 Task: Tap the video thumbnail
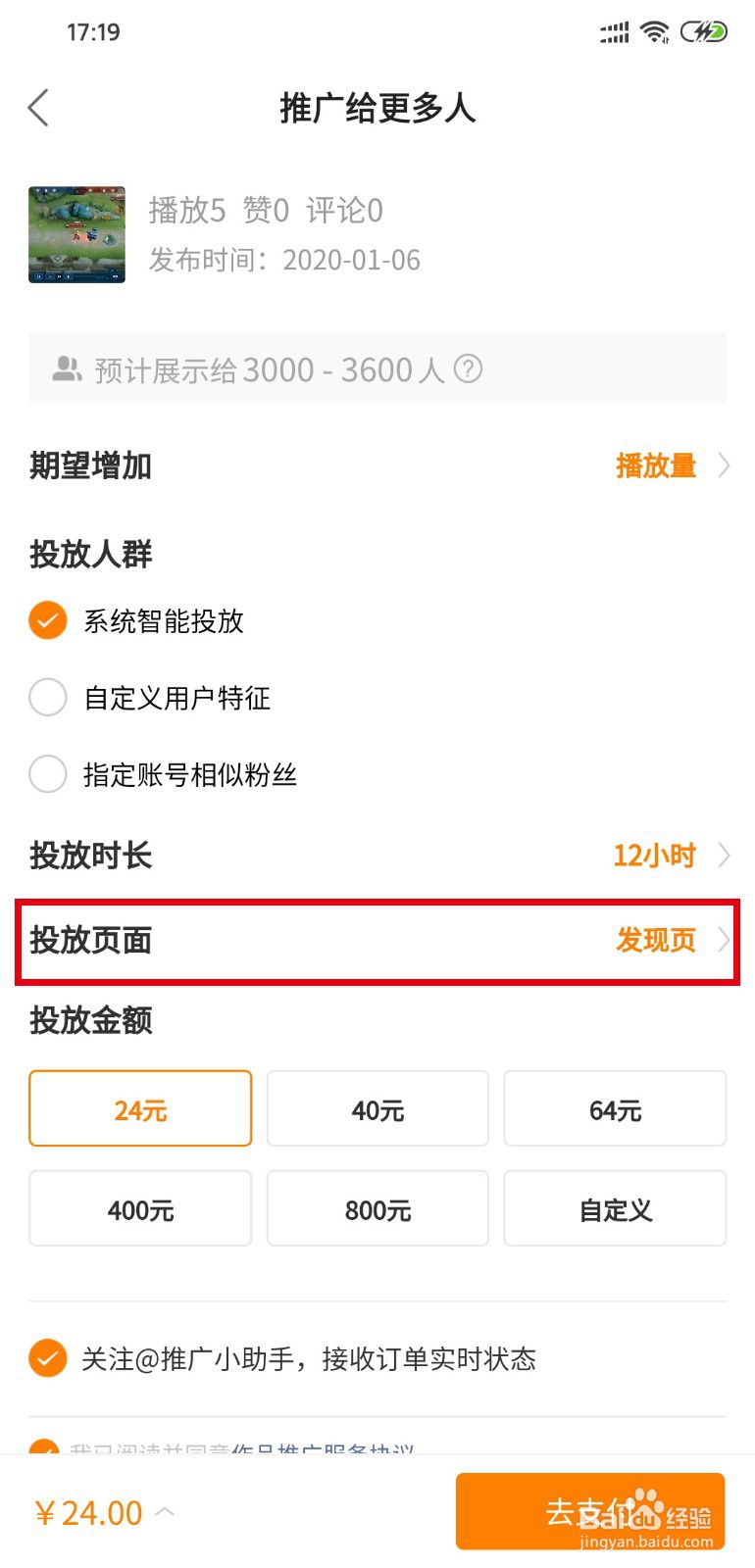(x=77, y=234)
